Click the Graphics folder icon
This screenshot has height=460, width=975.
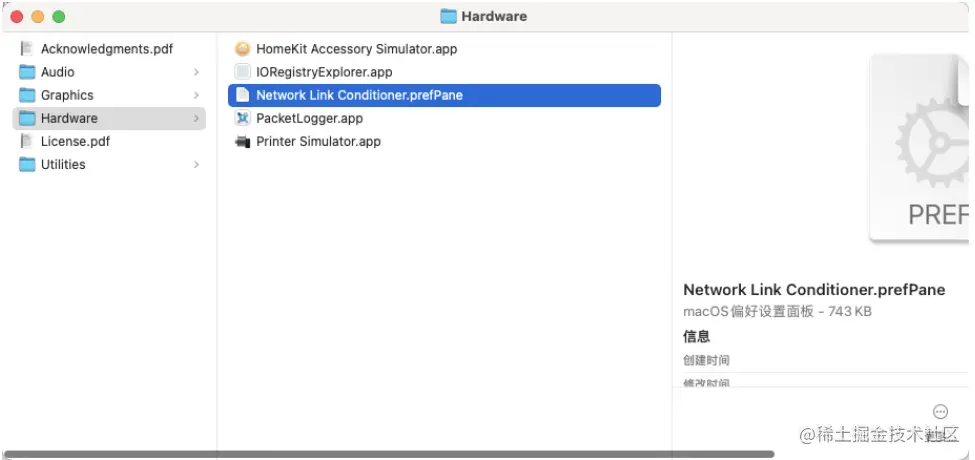[27, 95]
